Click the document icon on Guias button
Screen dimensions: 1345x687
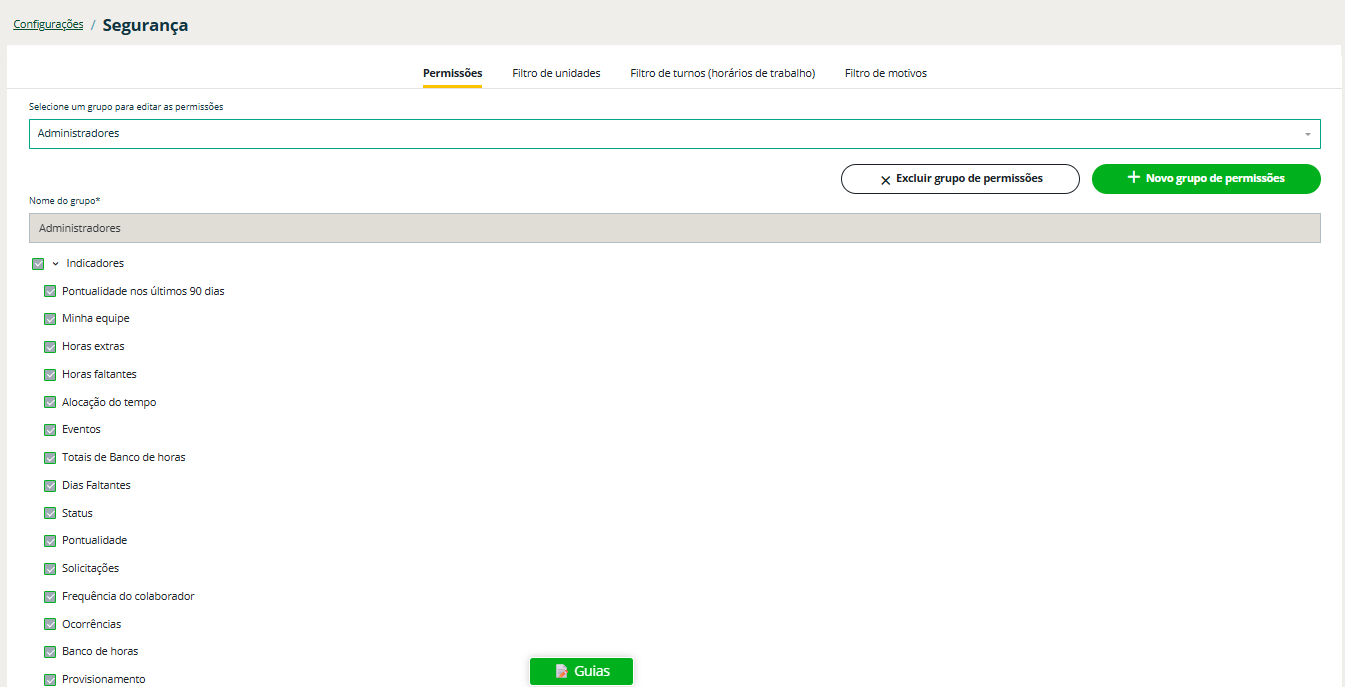pos(562,671)
